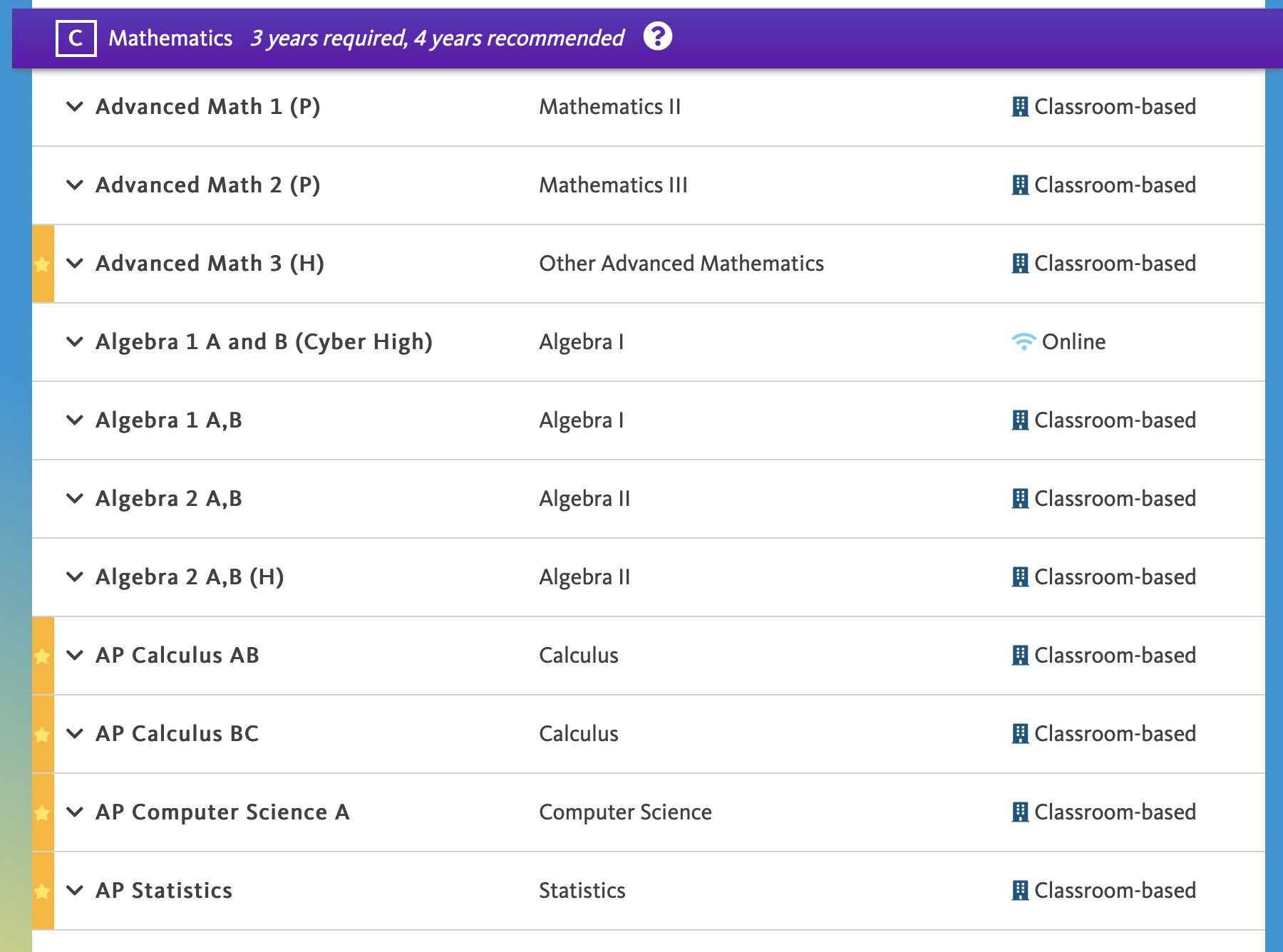Click the building icon for AP Statistics

coord(1020,891)
